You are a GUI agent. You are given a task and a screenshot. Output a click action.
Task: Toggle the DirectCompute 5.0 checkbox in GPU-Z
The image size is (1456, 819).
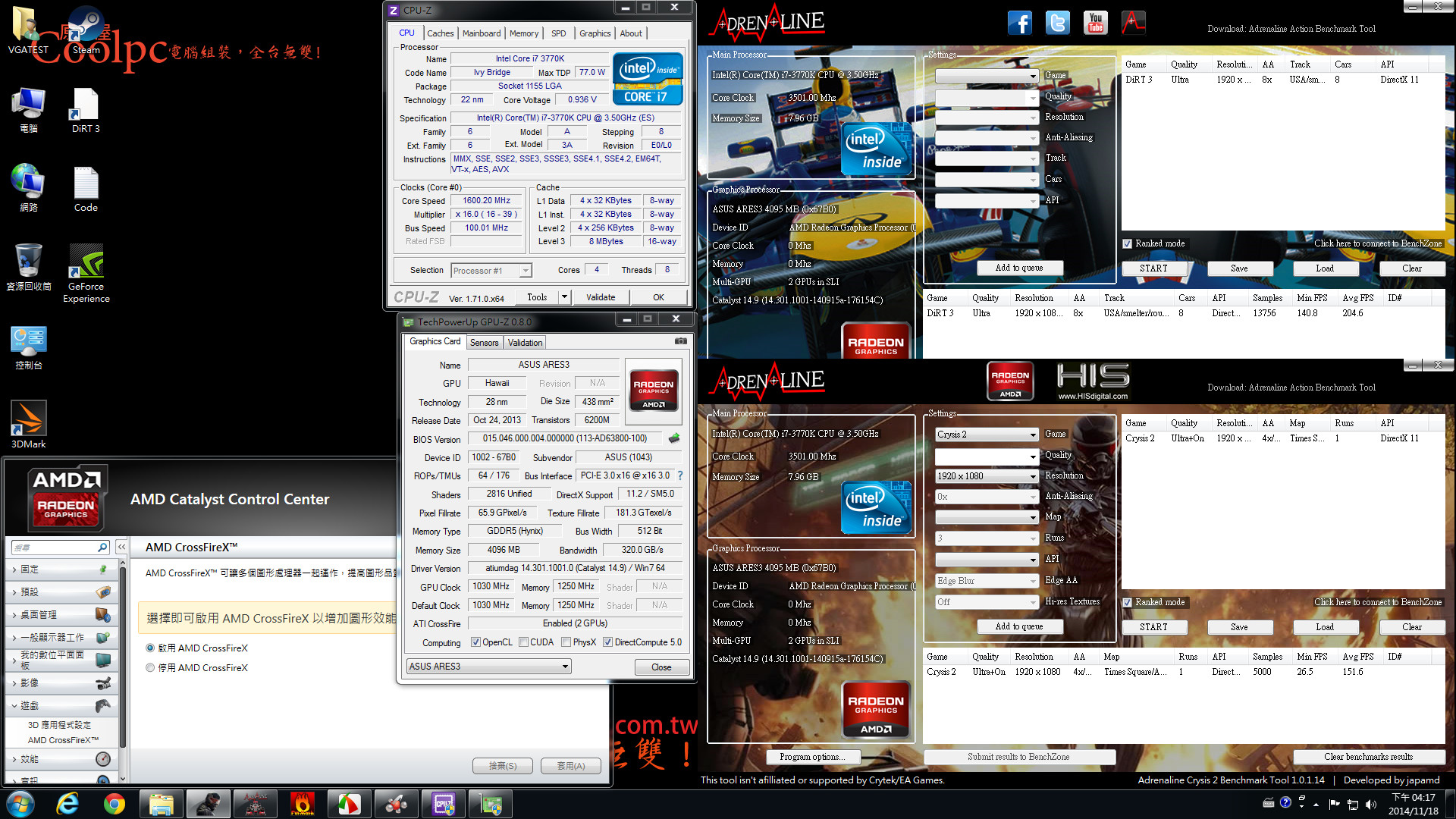(607, 642)
